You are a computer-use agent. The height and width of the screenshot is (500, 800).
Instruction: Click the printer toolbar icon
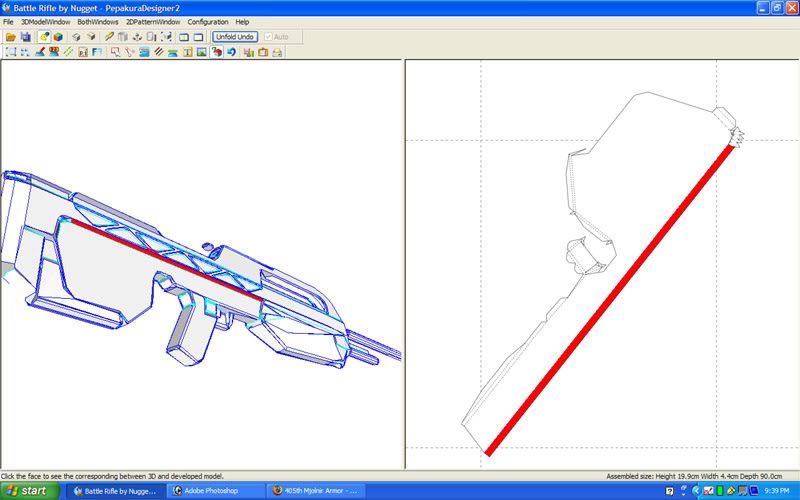[277, 52]
